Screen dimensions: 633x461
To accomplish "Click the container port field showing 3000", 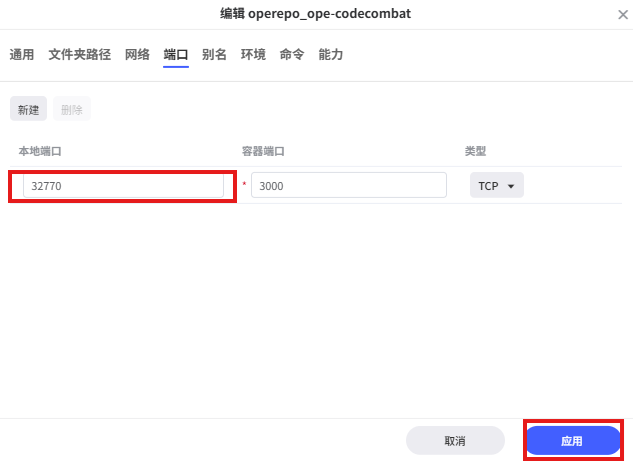I will [348, 186].
